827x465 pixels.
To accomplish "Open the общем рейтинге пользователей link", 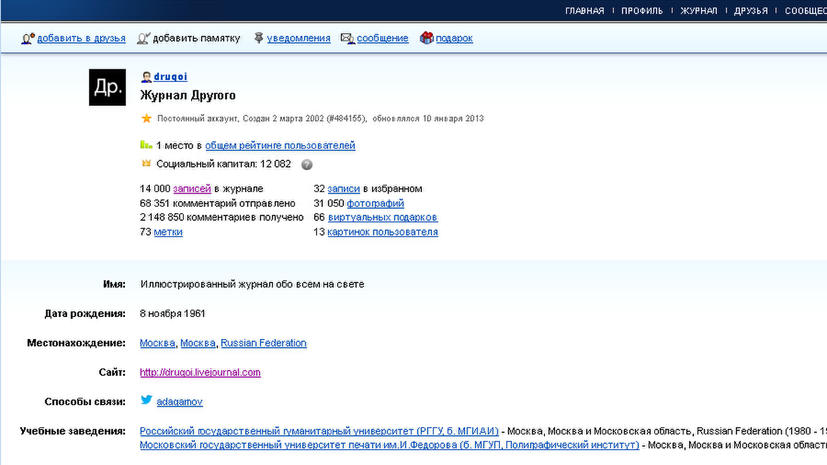I will click(280, 146).
